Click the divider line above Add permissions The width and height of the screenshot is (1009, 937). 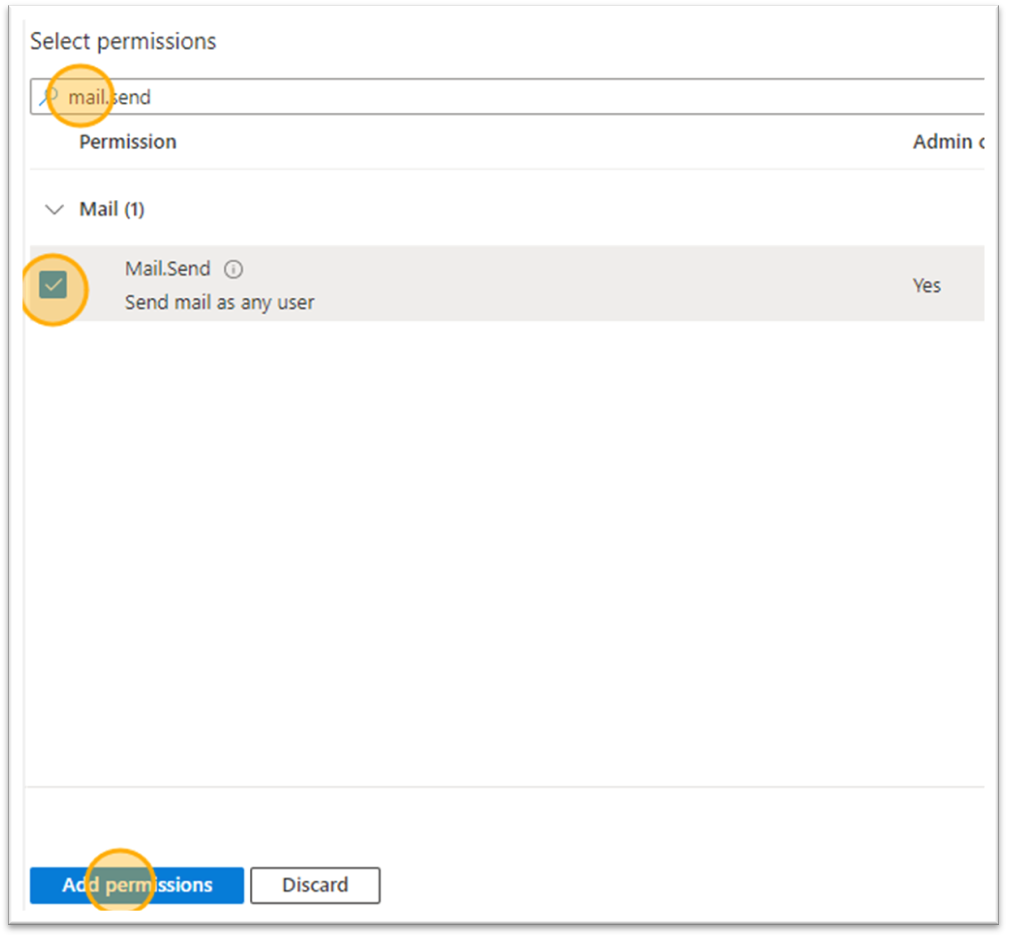[x=500, y=787]
